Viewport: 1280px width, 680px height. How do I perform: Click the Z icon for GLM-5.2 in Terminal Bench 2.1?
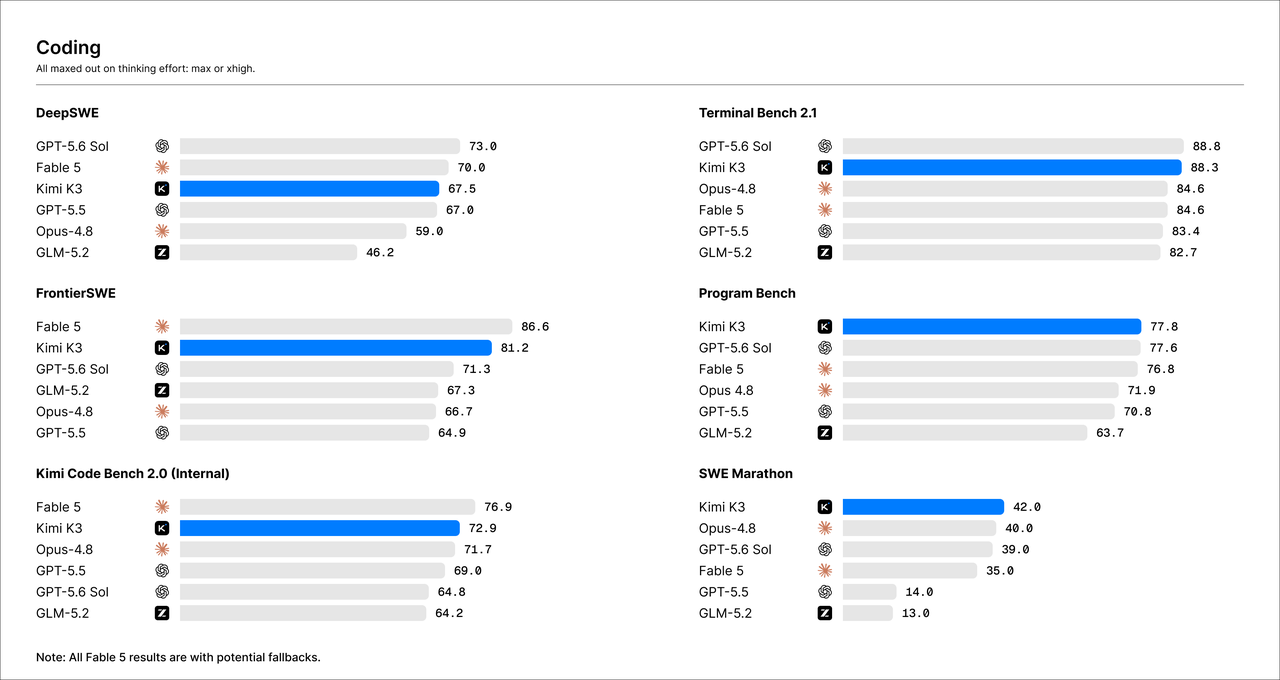coord(825,253)
